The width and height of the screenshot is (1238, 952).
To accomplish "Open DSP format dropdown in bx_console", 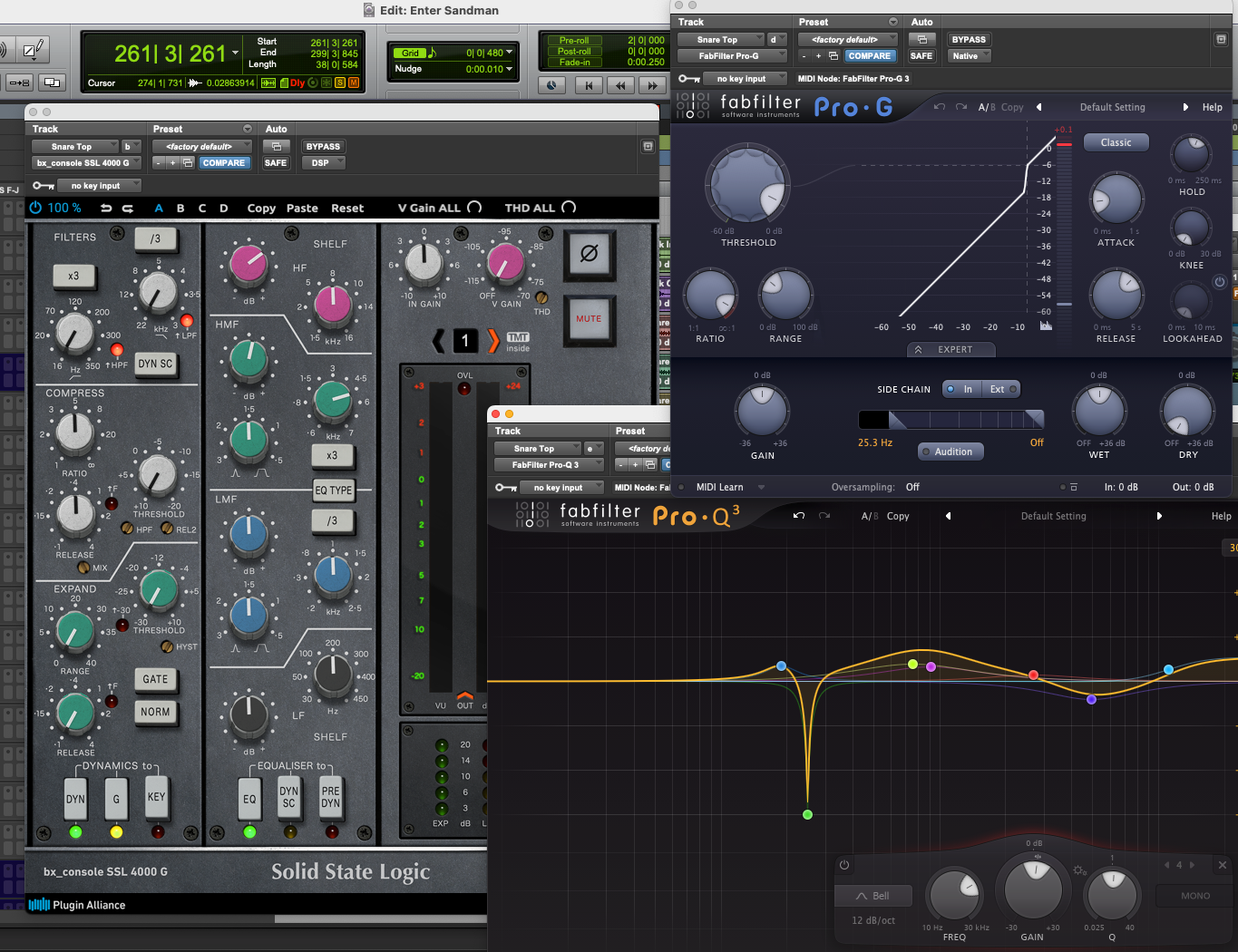I will 325,163.
